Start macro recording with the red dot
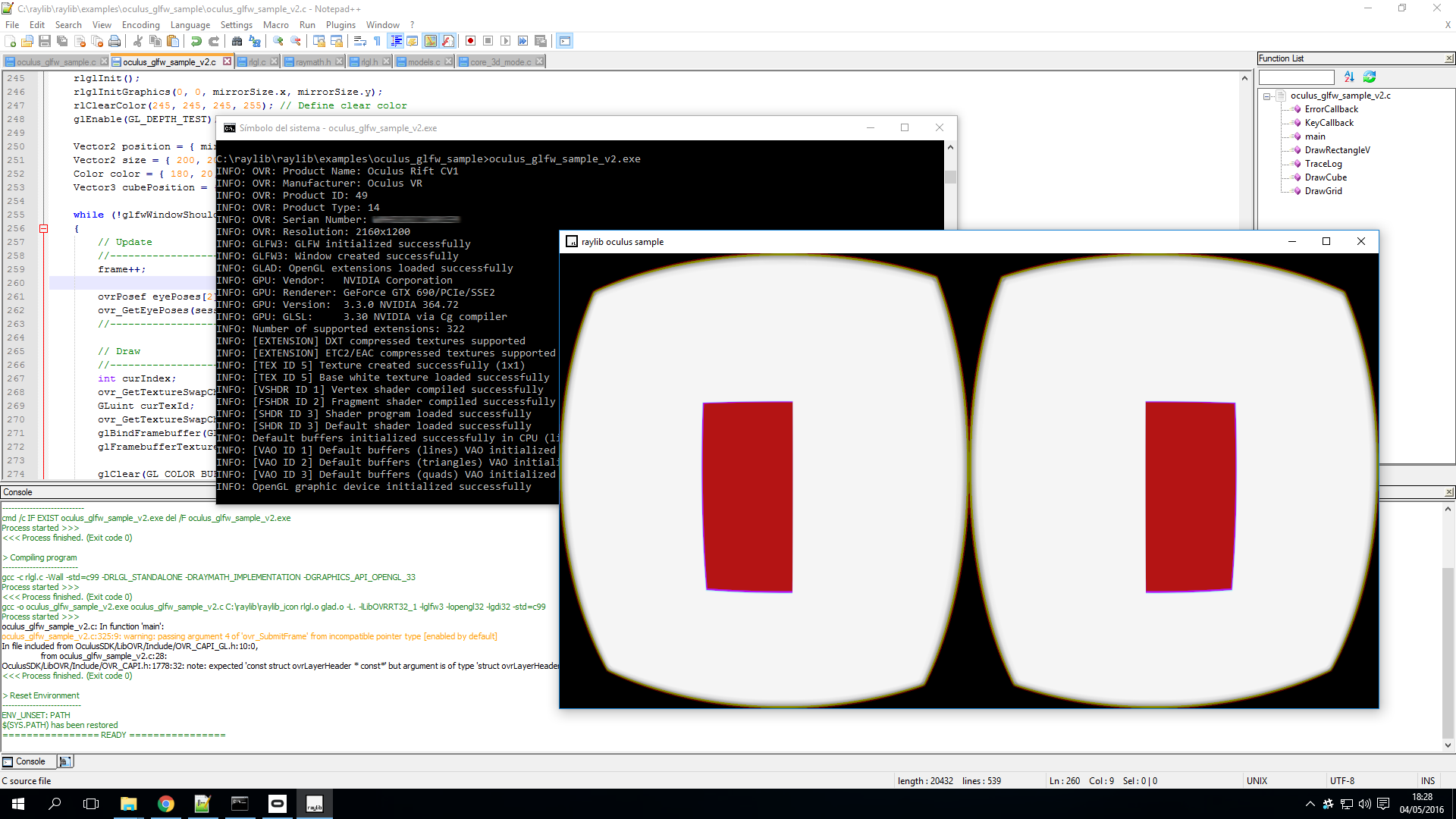1456x819 pixels. coord(470,41)
